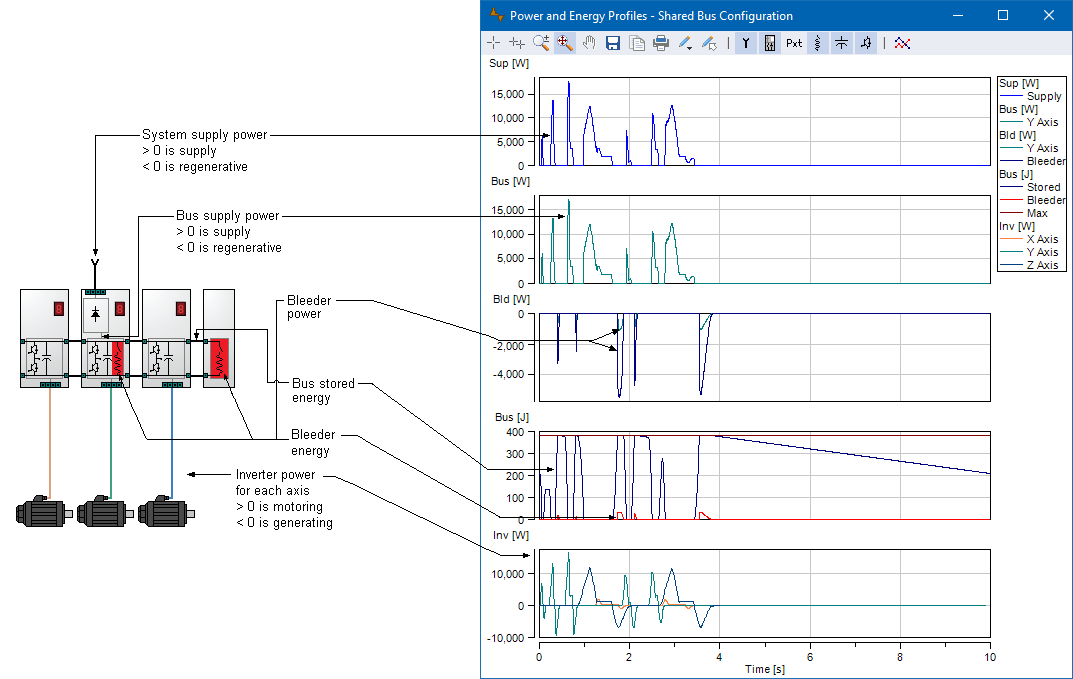Print the chart using the printer icon
Image resolution: width=1073 pixels, height=679 pixels.
(x=661, y=43)
